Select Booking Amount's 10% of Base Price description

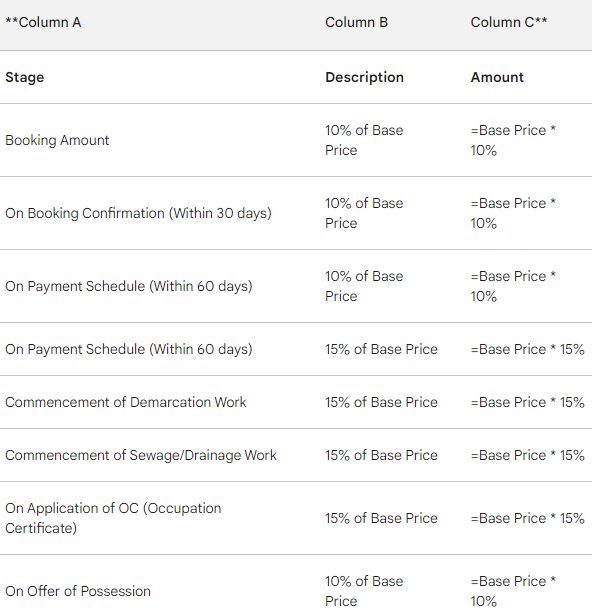364,140
